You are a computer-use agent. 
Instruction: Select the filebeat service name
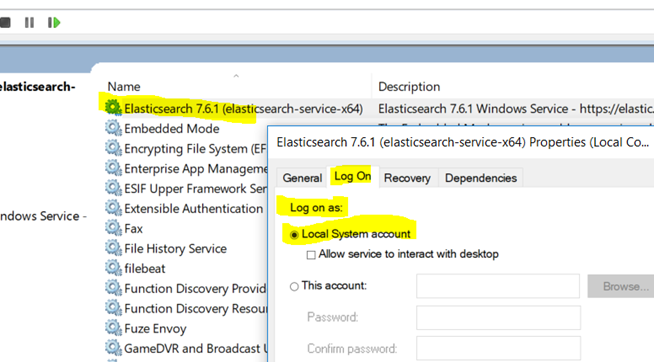tap(145, 269)
